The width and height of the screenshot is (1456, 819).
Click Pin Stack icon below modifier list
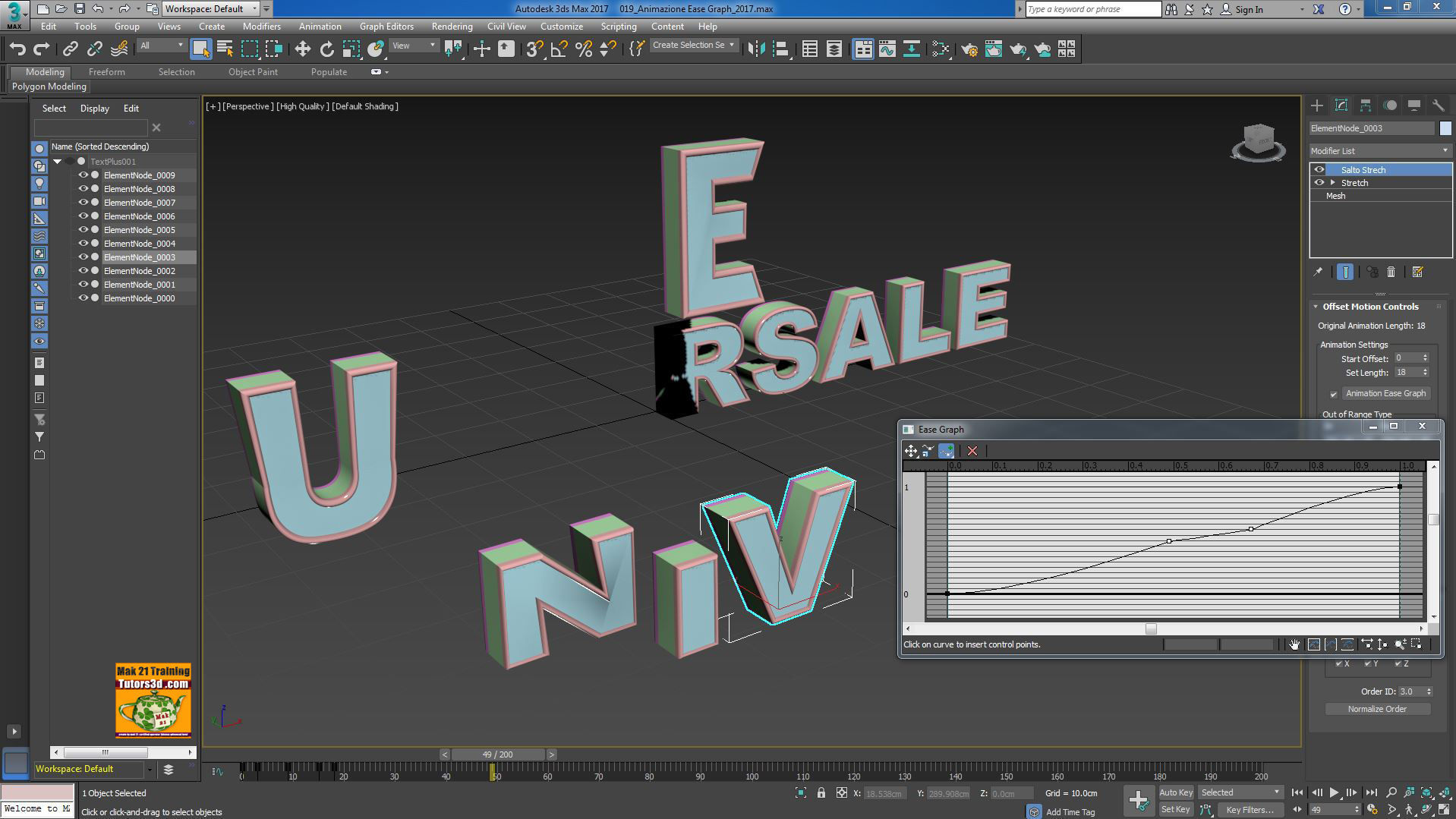(1318, 272)
